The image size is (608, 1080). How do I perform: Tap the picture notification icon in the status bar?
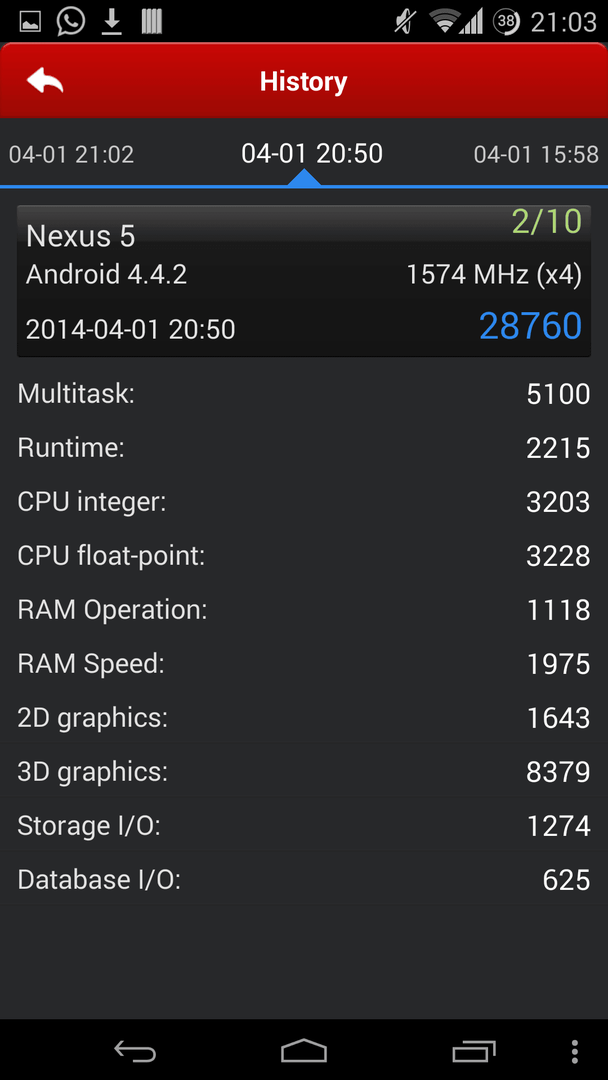pos(30,22)
